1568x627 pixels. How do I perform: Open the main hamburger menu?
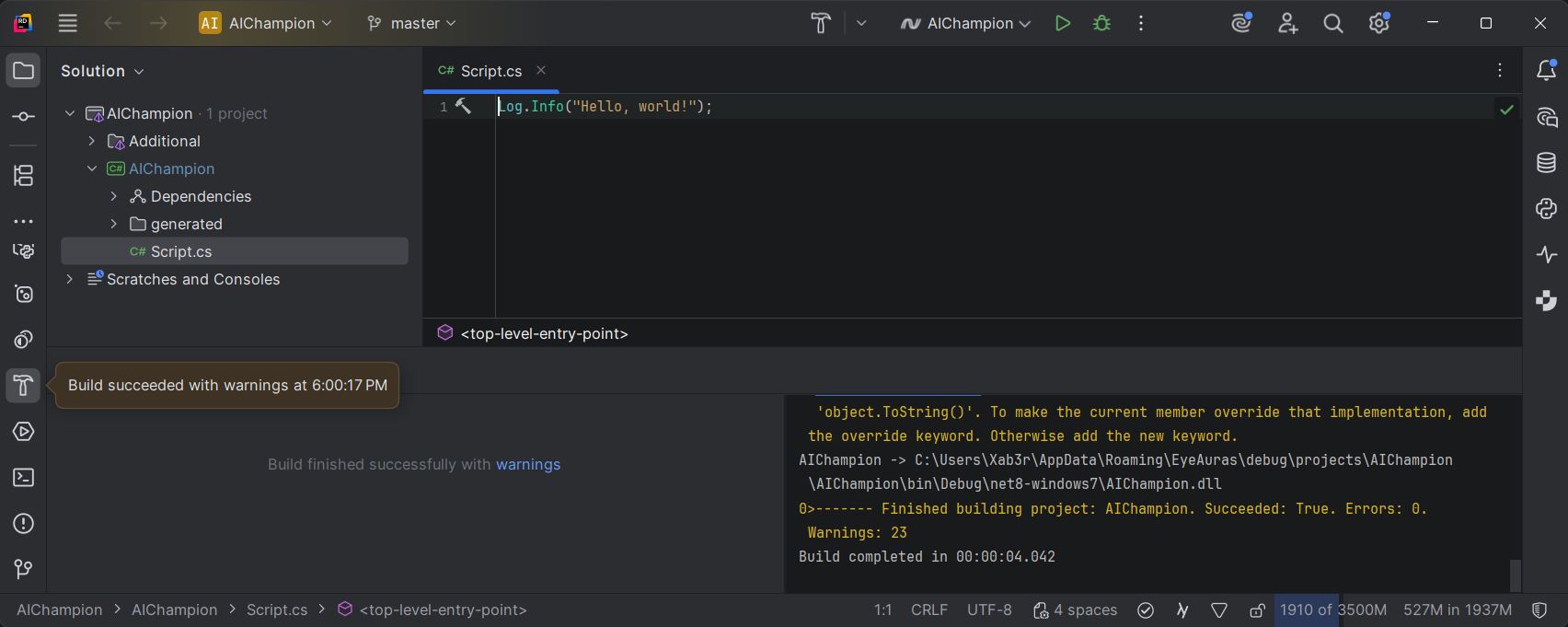pyautogui.click(x=68, y=23)
